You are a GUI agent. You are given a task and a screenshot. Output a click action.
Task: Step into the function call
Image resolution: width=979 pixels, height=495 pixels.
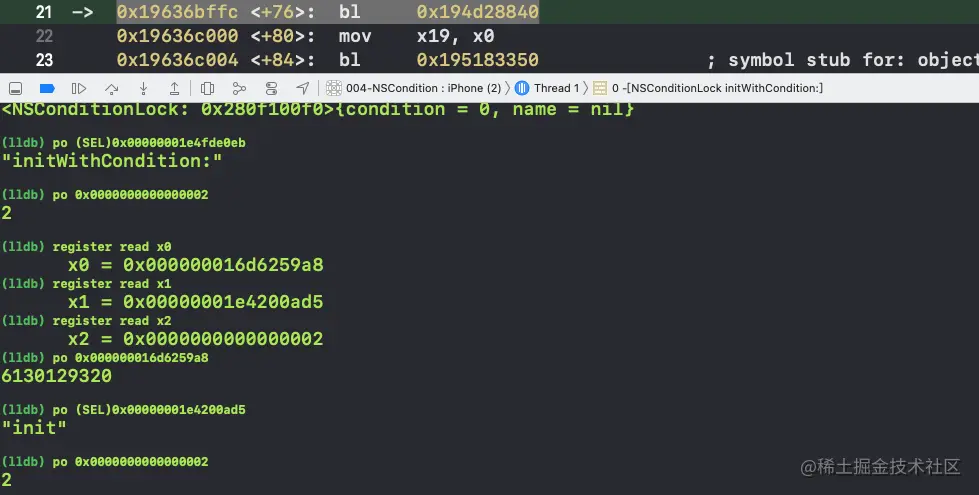(x=144, y=89)
